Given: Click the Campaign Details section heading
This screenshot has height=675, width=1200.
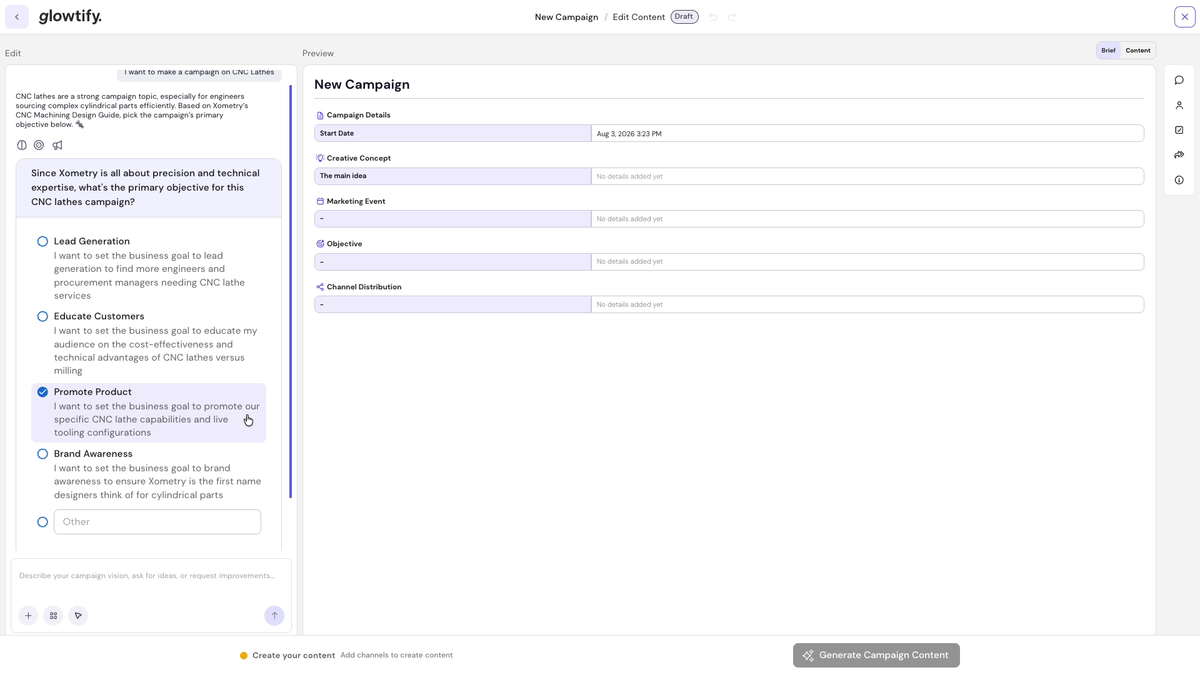Looking at the screenshot, I should click(x=358, y=115).
